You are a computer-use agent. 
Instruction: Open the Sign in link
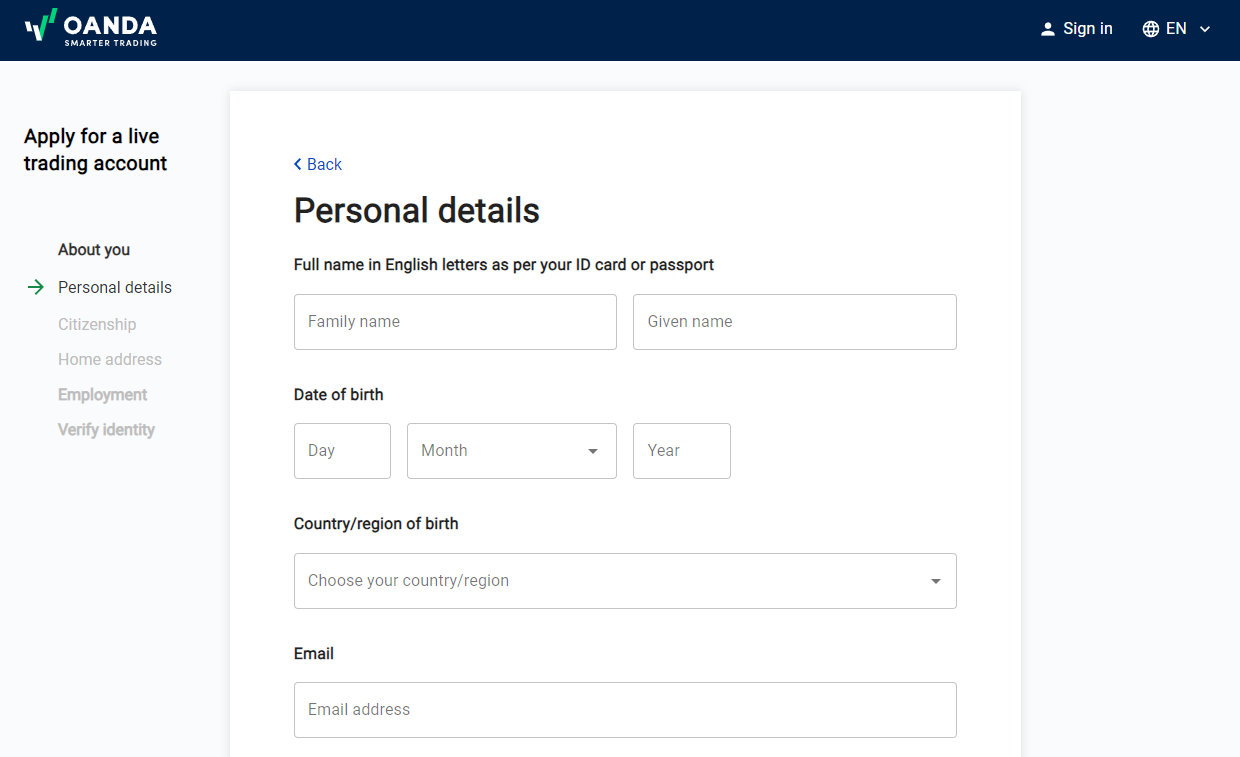[1088, 29]
